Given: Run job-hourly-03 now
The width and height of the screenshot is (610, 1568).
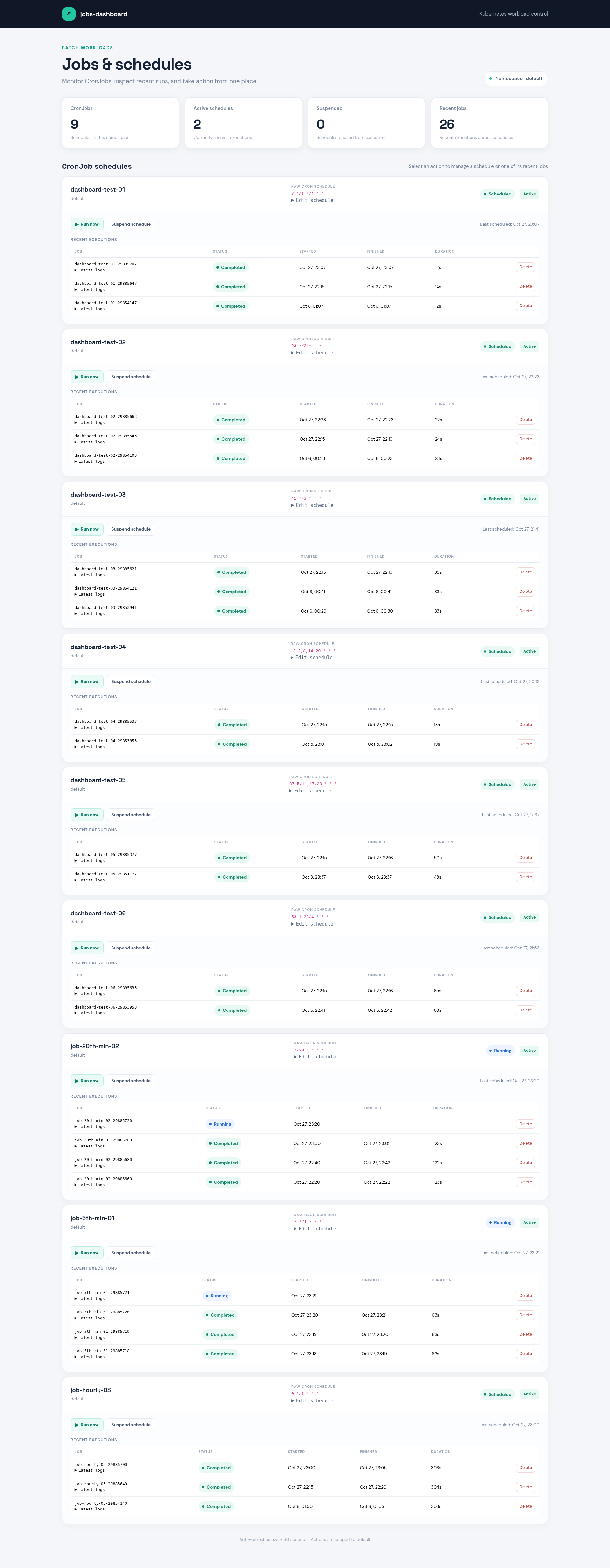Looking at the screenshot, I should tap(87, 1425).
